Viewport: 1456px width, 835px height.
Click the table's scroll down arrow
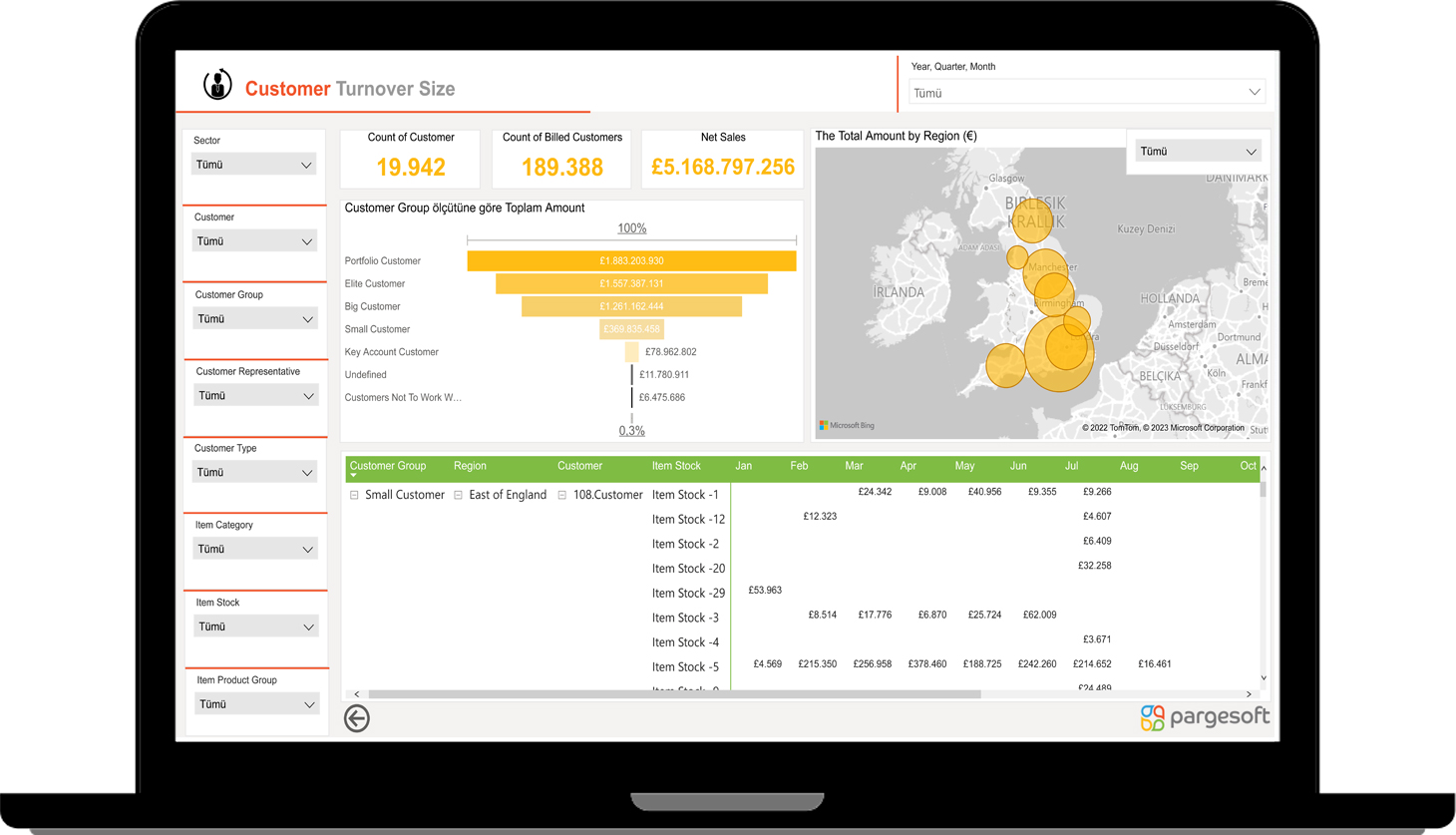pos(1264,678)
